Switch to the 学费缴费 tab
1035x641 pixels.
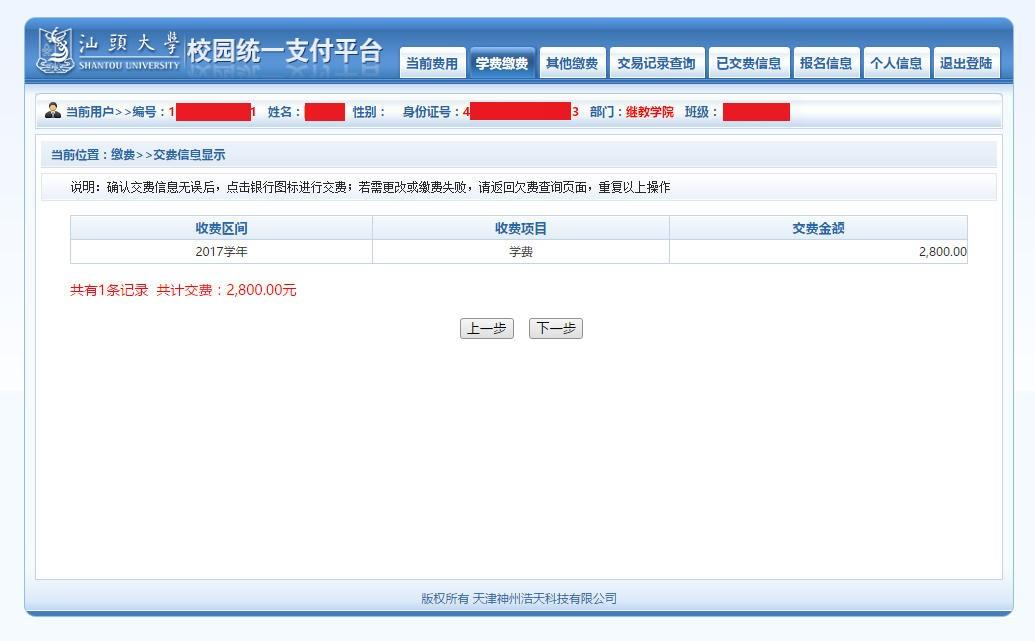point(502,64)
